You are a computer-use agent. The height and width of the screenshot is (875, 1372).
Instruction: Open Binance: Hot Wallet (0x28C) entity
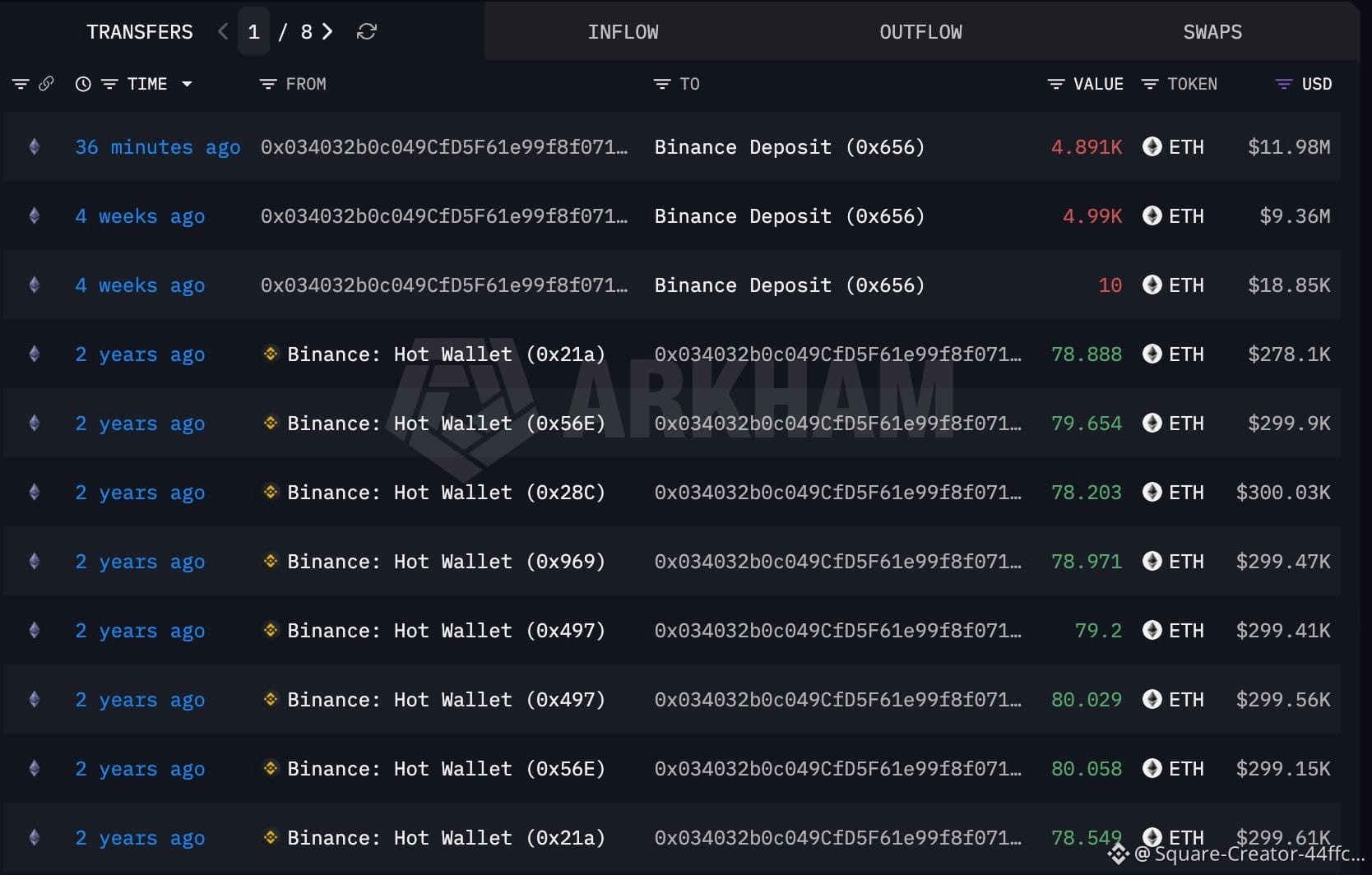(446, 493)
